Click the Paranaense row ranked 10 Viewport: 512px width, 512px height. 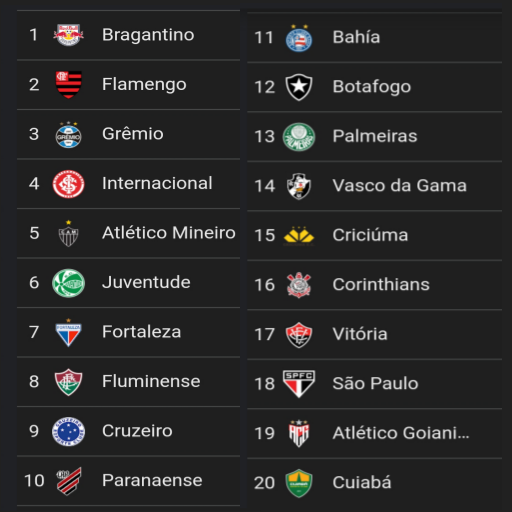[x=128, y=481]
